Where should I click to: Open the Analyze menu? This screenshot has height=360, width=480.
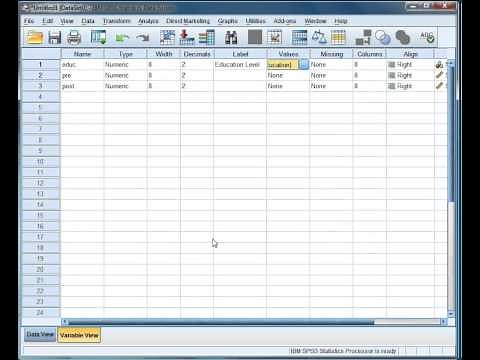click(x=148, y=21)
